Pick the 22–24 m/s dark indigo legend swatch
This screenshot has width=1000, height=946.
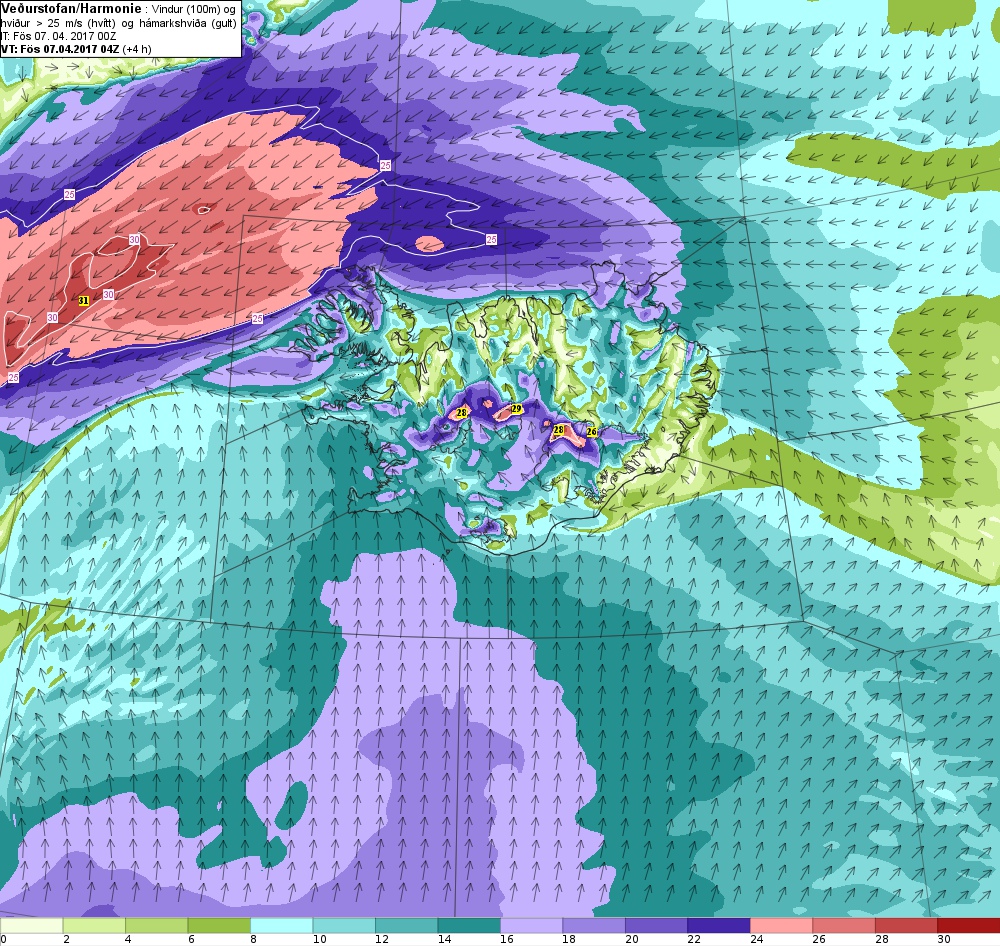pos(719,925)
